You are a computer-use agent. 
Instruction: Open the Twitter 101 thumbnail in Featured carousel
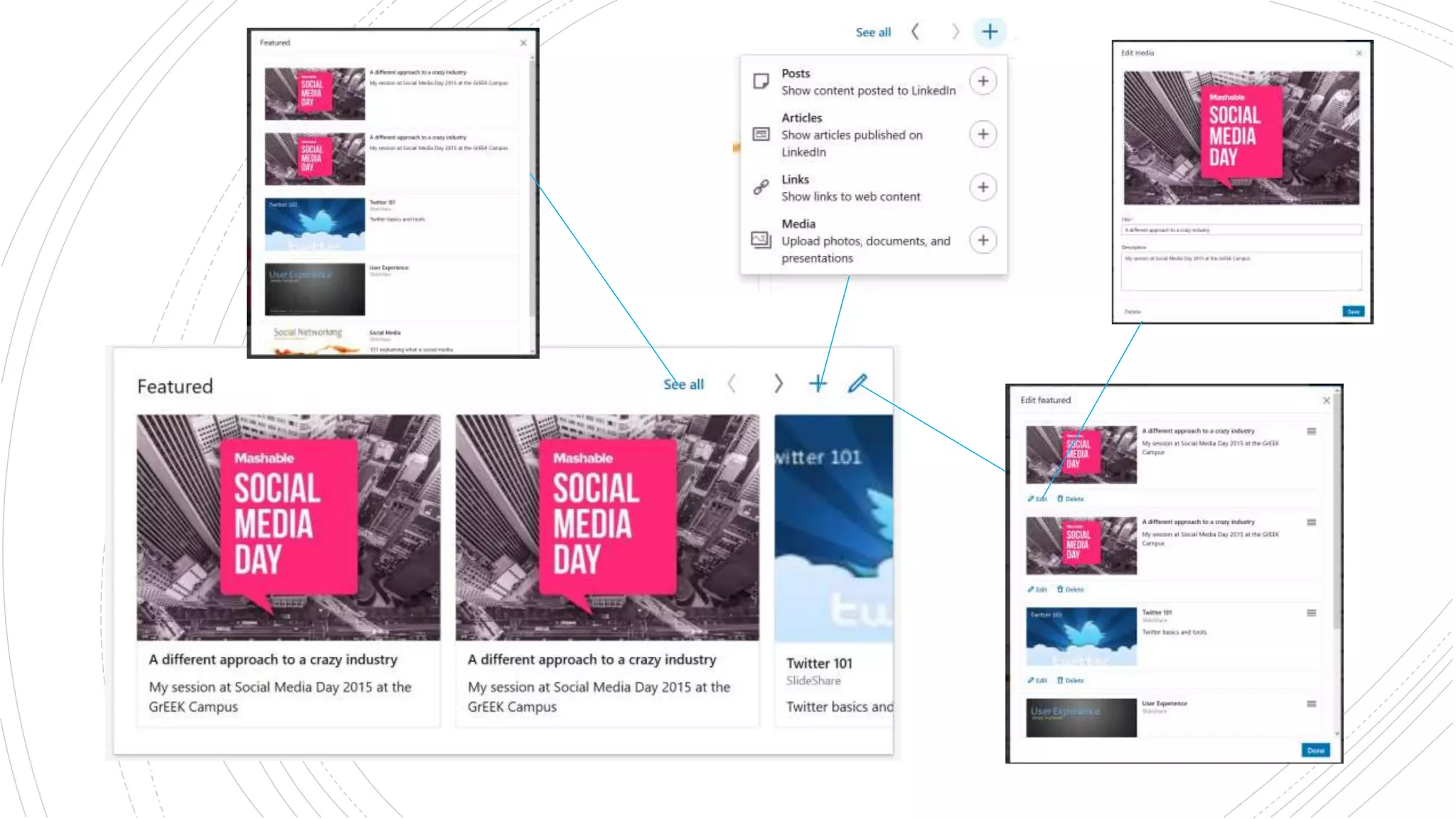(833, 528)
